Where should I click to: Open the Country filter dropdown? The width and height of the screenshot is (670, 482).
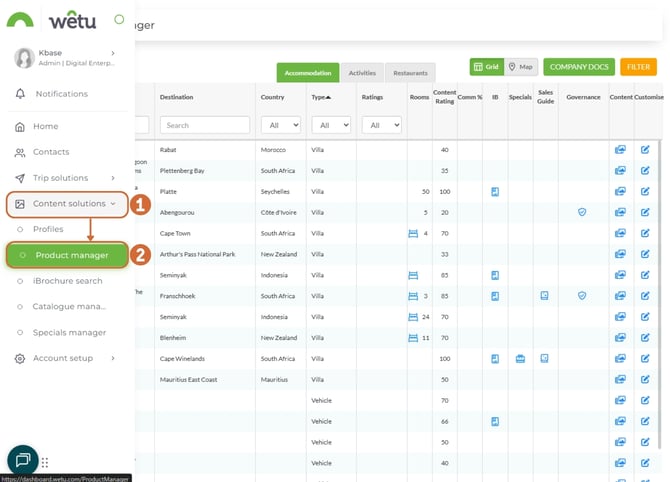point(281,125)
